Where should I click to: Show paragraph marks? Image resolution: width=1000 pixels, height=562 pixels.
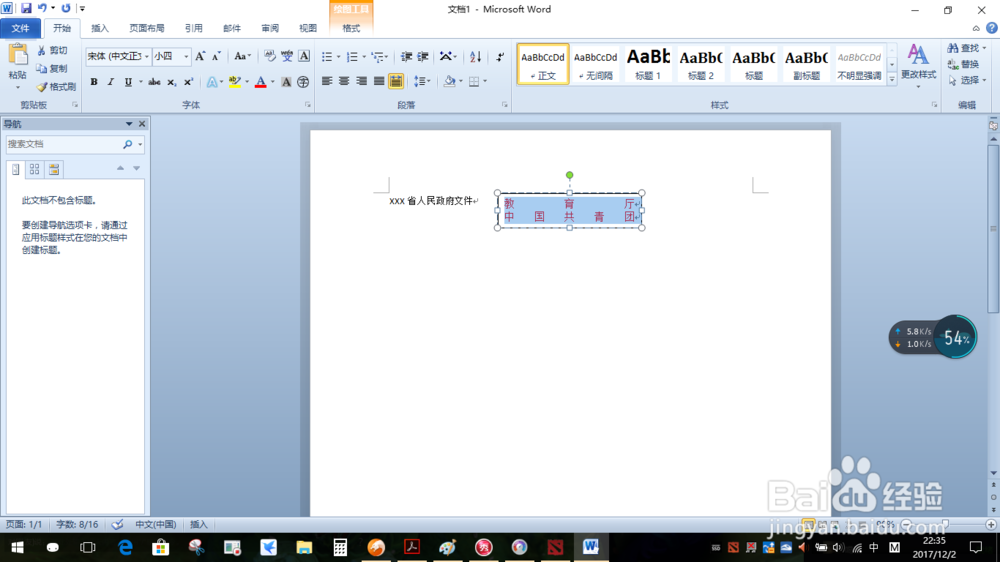point(500,57)
